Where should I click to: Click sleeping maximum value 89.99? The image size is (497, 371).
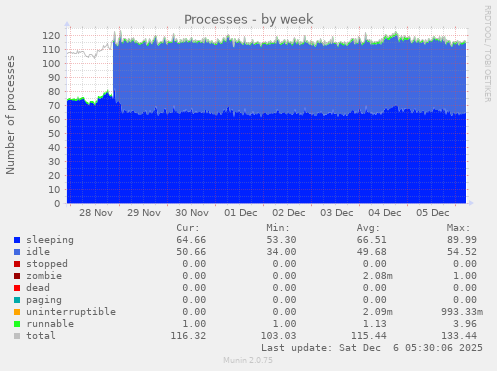point(462,240)
